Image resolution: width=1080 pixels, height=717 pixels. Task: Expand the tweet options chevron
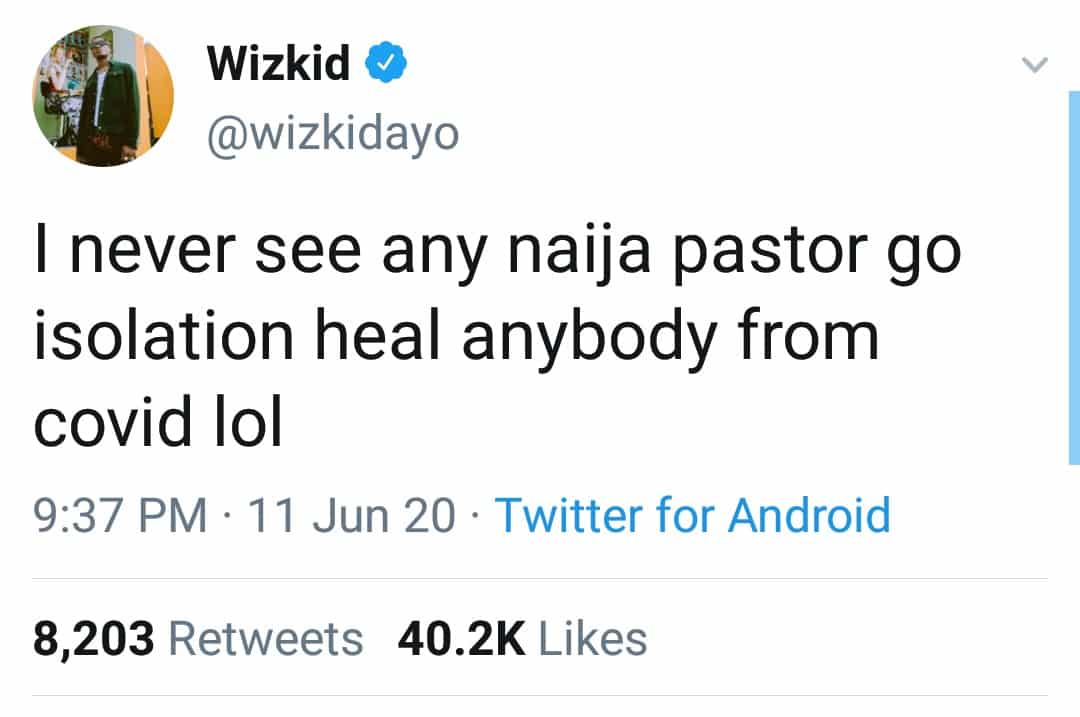click(1034, 66)
